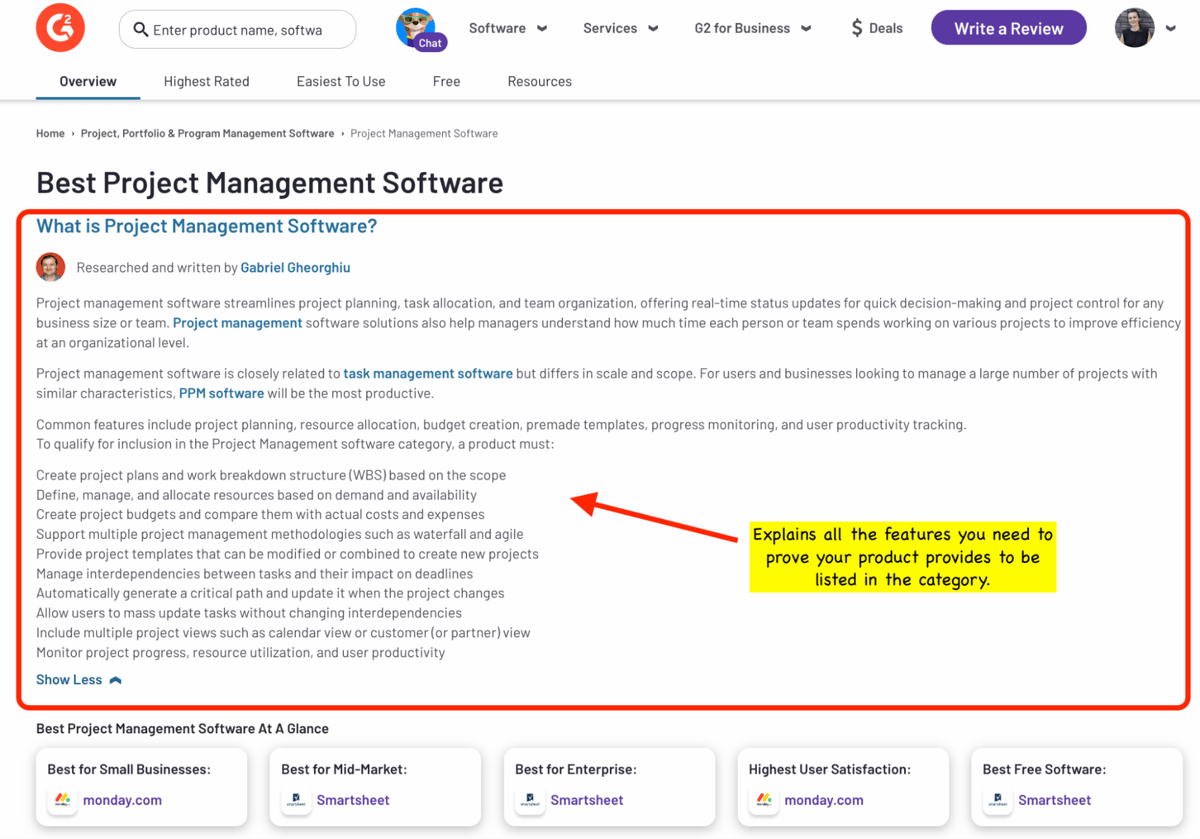Click 'Support multiple project management methodologies' line
Image resolution: width=1200 pixels, height=839 pixels.
pyautogui.click(x=280, y=534)
